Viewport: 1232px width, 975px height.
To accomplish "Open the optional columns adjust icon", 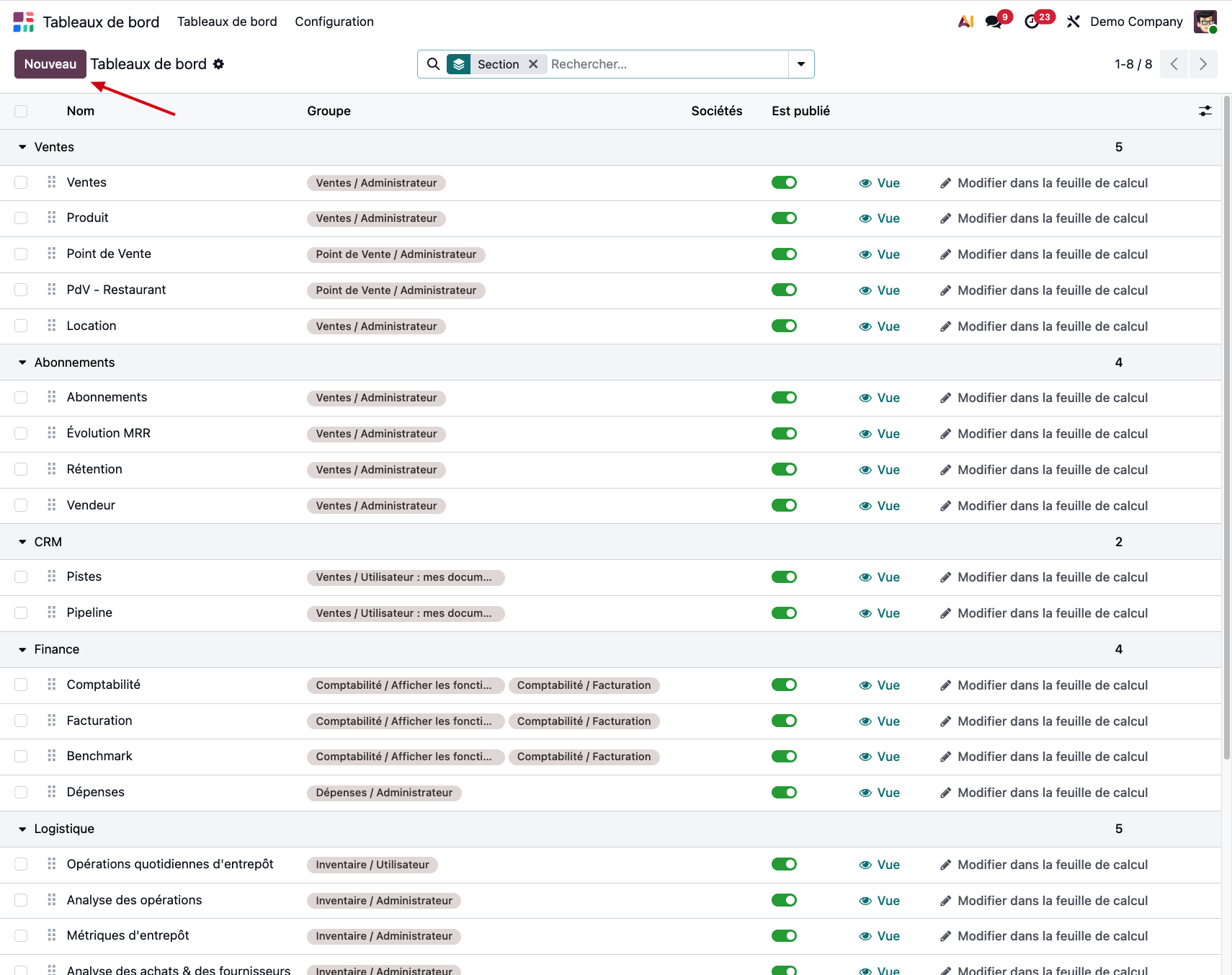I will 1205,111.
